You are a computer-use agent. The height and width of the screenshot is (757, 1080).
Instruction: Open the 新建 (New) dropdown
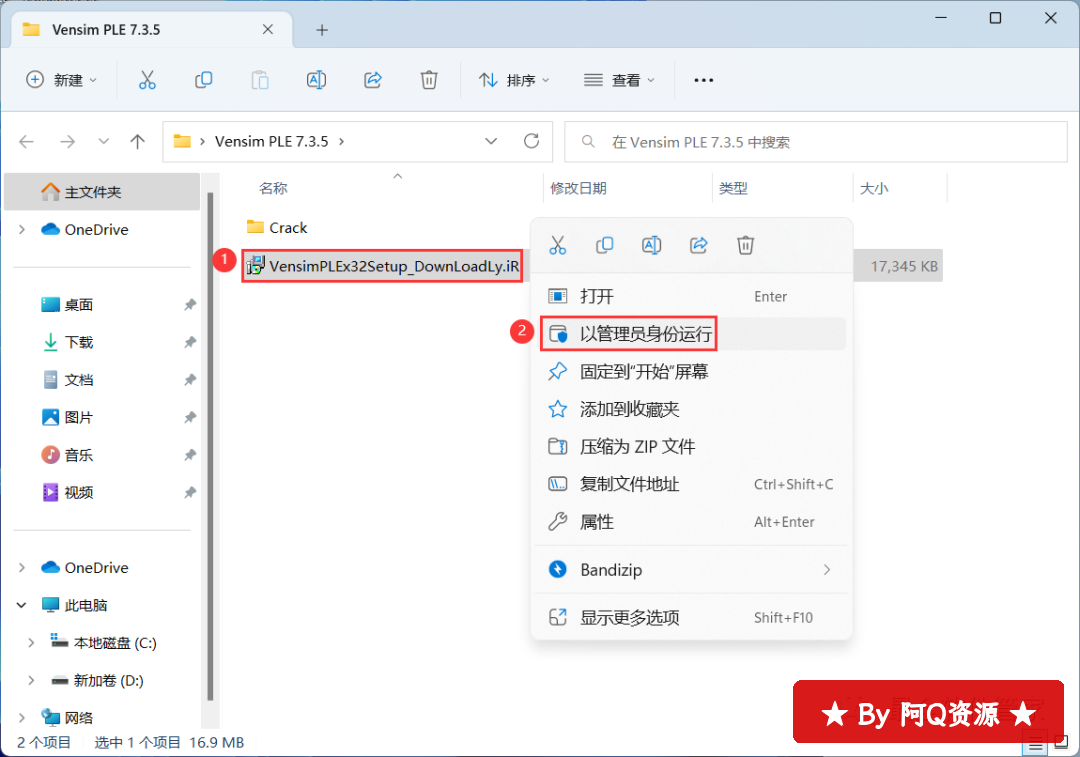(61, 81)
